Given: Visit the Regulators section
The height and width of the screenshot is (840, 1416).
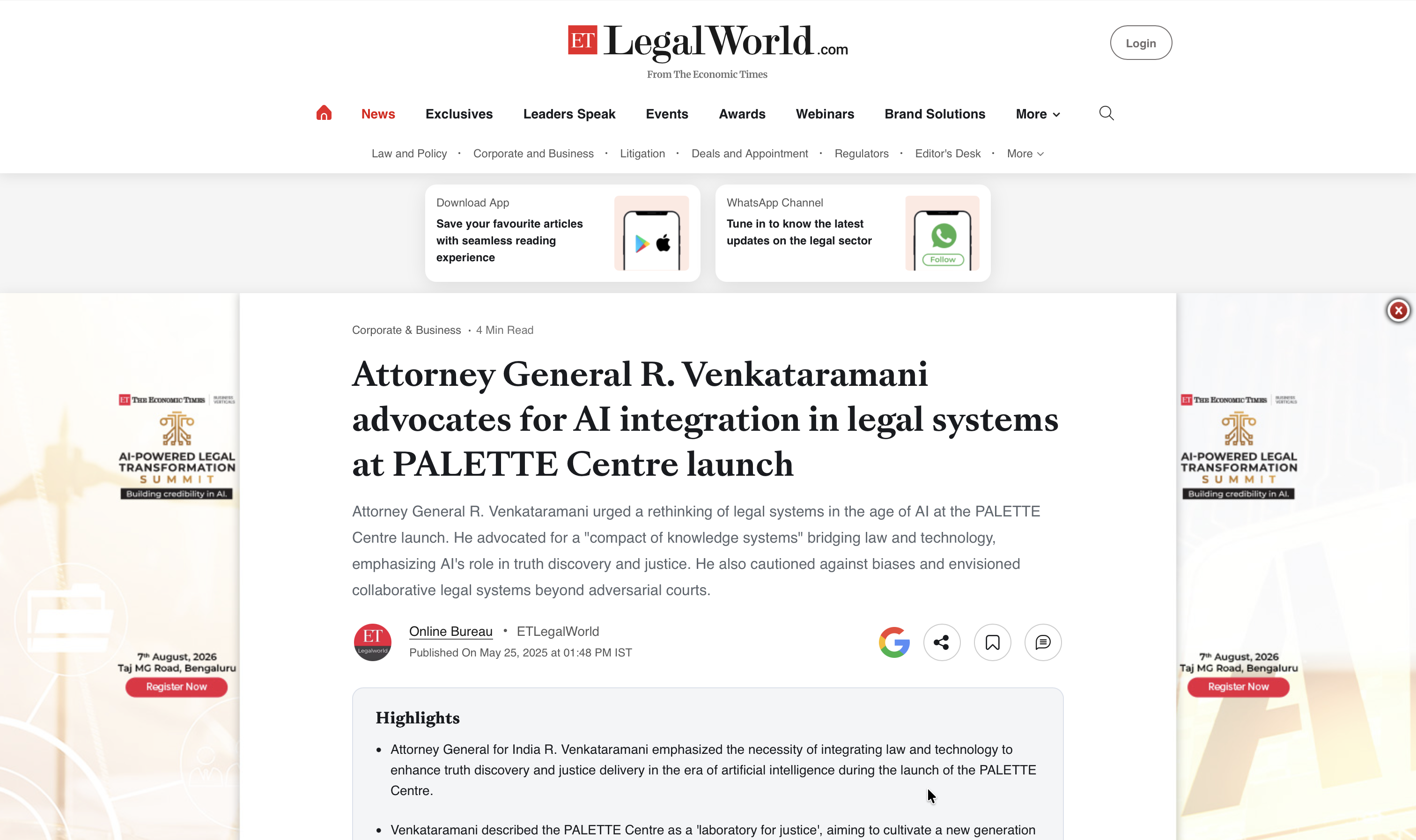Looking at the screenshot, I should coord(862,154).
